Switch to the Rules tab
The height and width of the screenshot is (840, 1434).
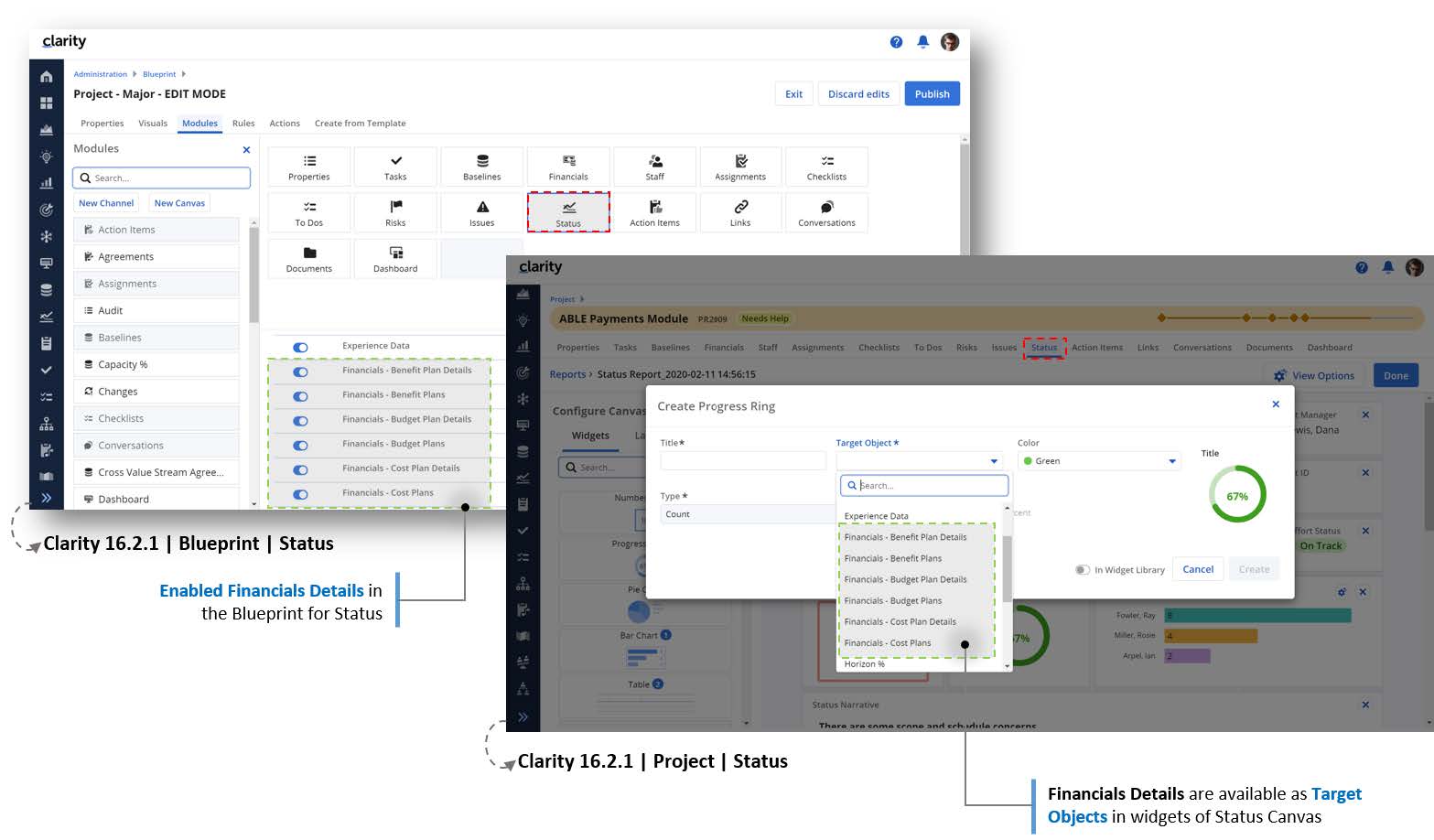[243, 124]
